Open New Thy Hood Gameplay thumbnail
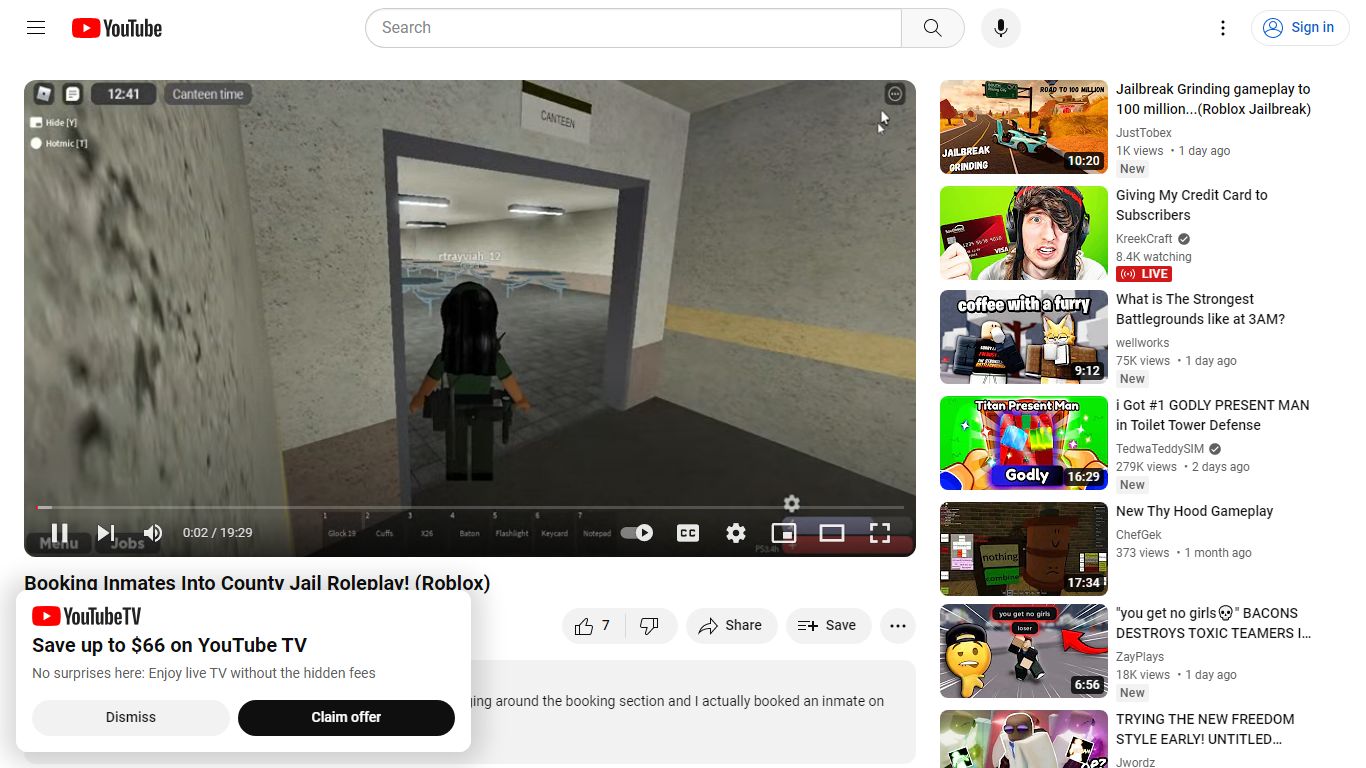 tap(1024, 549)
